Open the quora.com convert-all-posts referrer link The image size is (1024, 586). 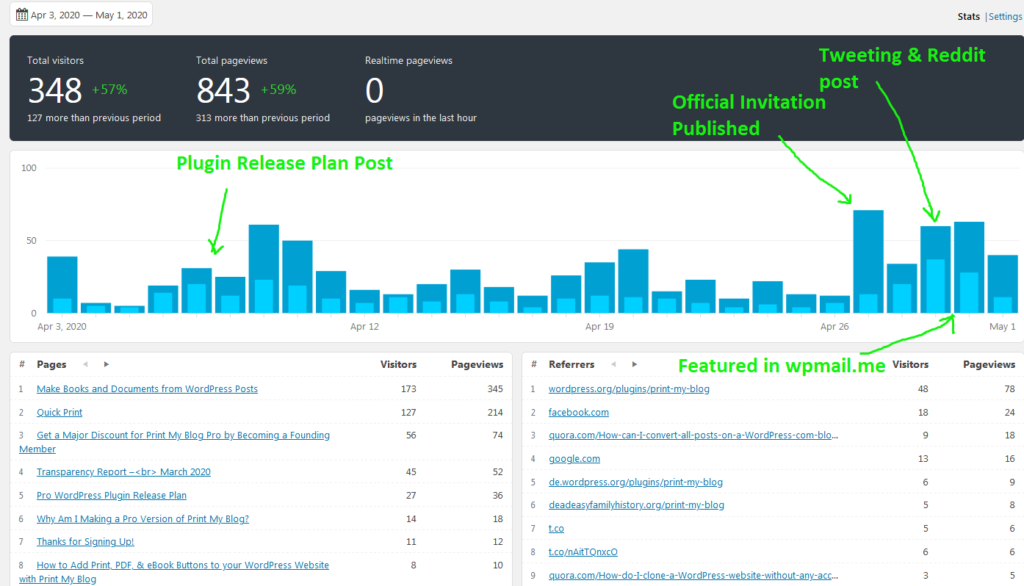pyautogui.click(x=693, y=435)
